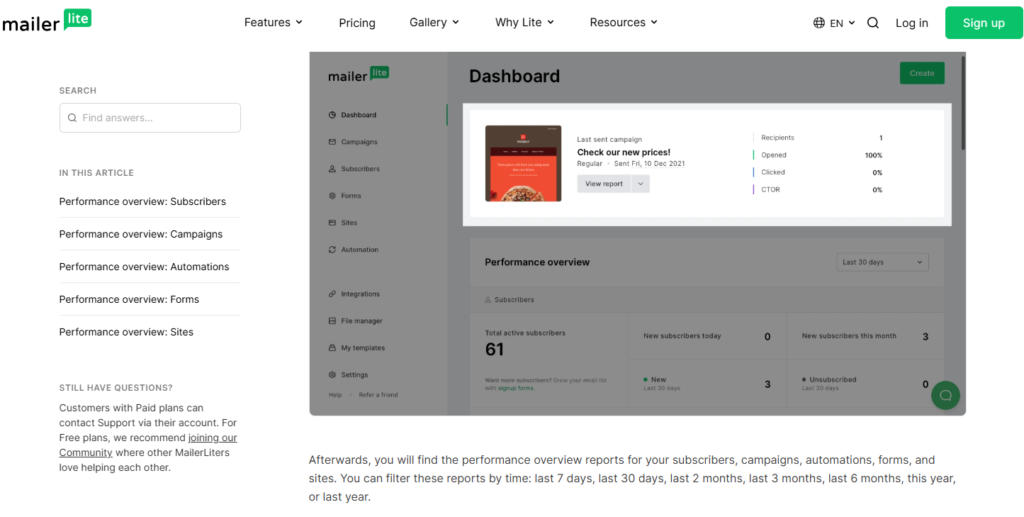1024x517 pixels.
Task: Click the New subscribers today label
Action: click(x=682, y=336)
